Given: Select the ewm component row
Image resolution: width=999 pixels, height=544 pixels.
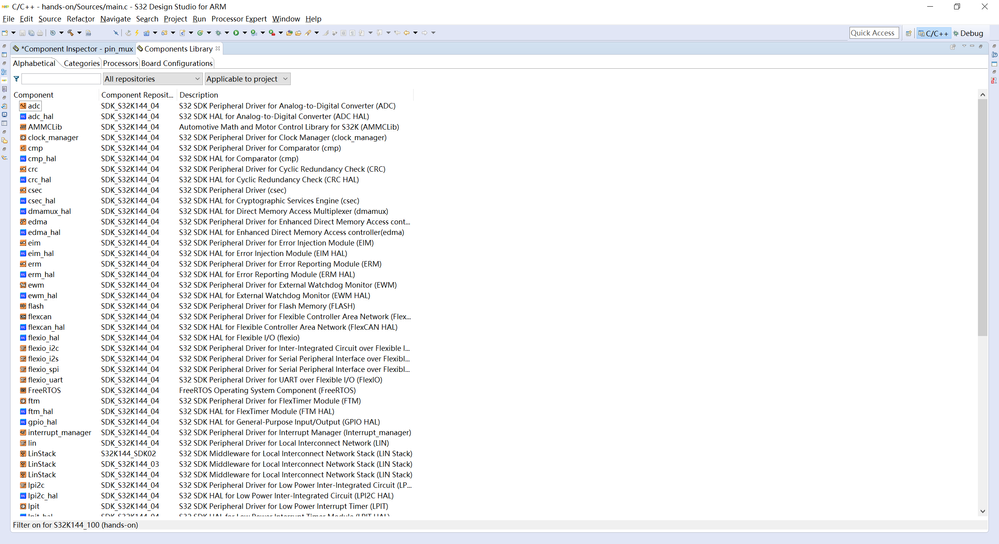Looking at the screenshot, I should pos(213,285).
